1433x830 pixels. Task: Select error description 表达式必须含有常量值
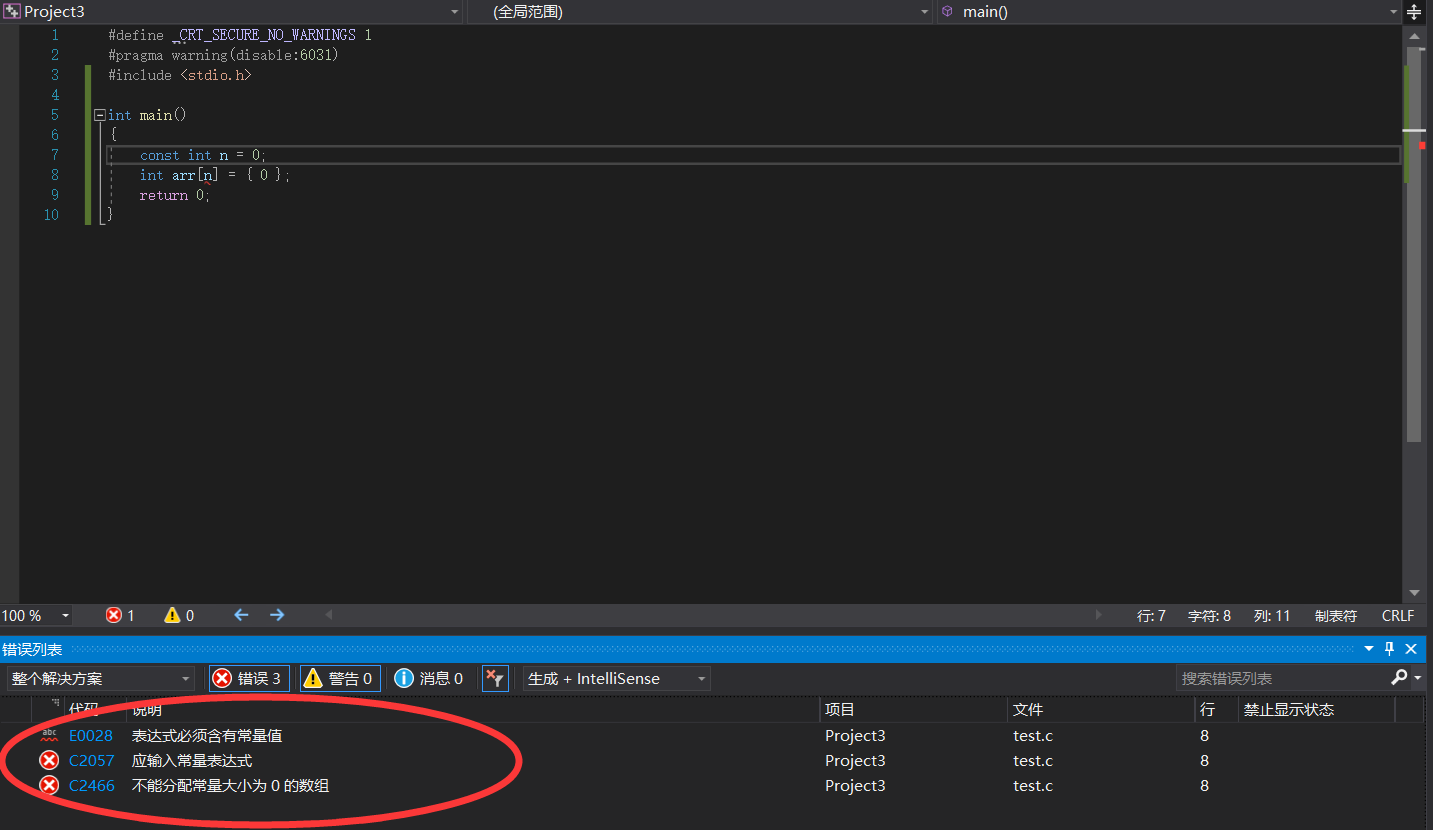[x=207, y=735]
